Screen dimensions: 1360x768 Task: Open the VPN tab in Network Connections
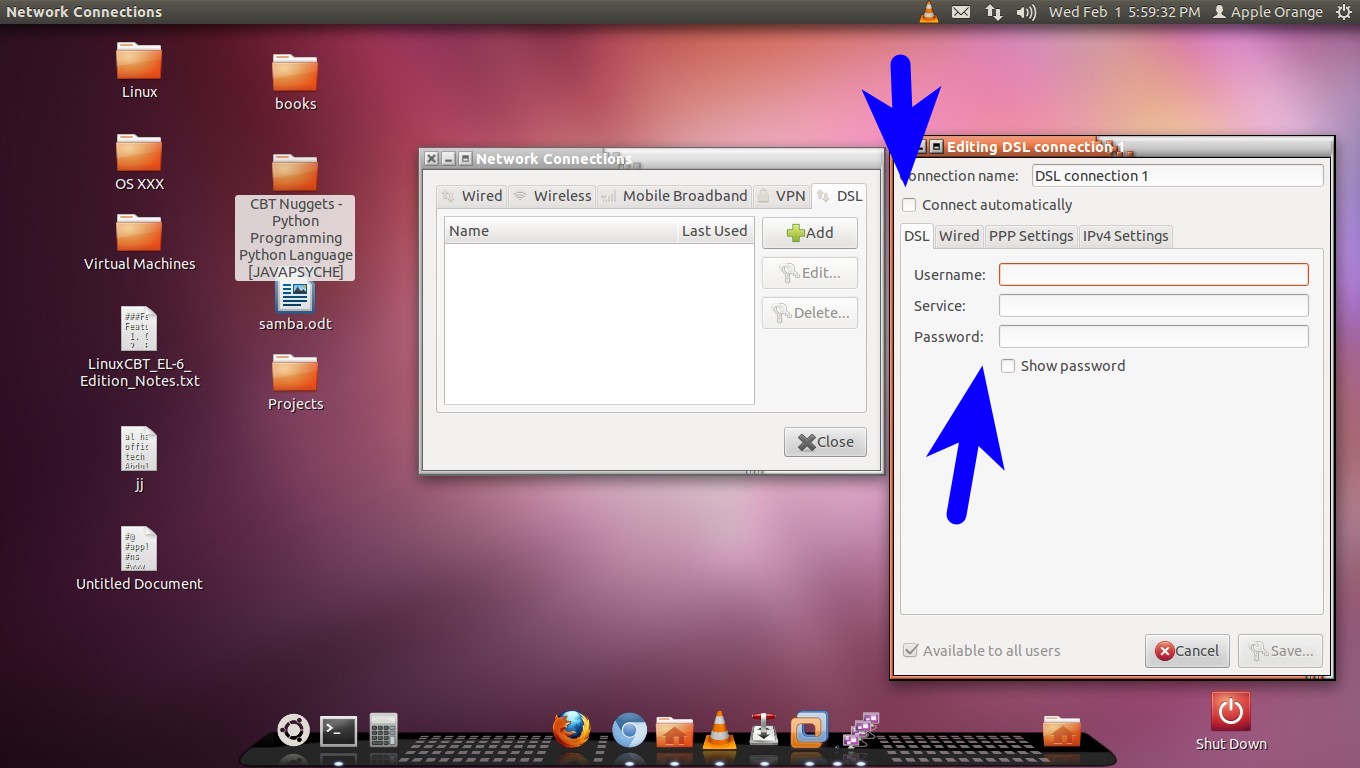coord(780,196)
